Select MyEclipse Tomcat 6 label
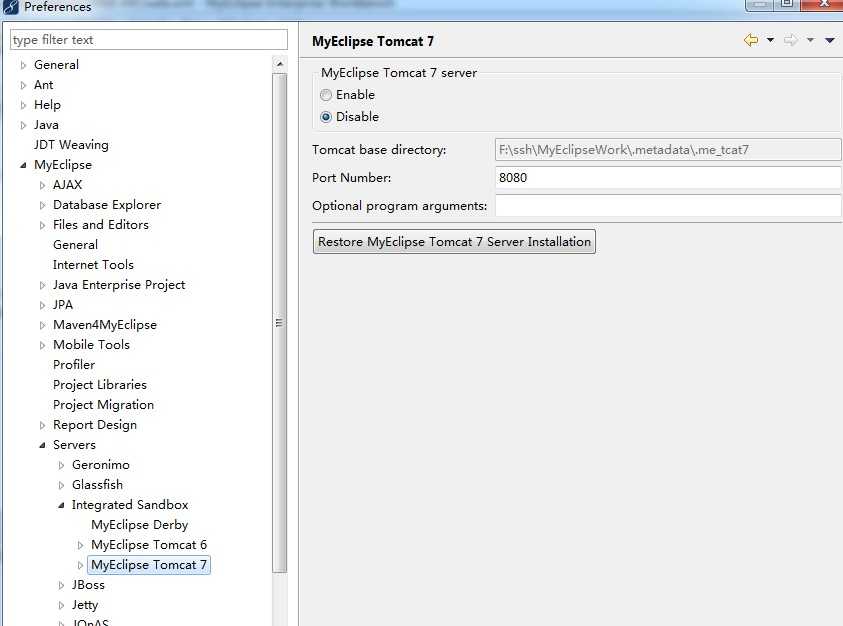Screen dimensions: 843x626 click(x=149, y=545)
